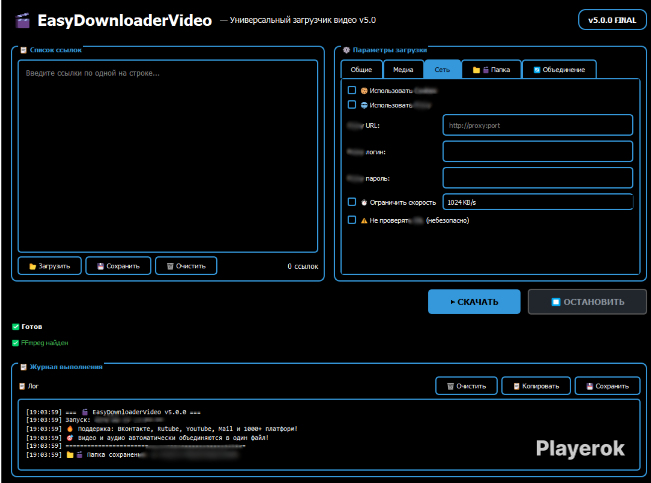Click the trash icon on log Очистить button

point(450,386)
